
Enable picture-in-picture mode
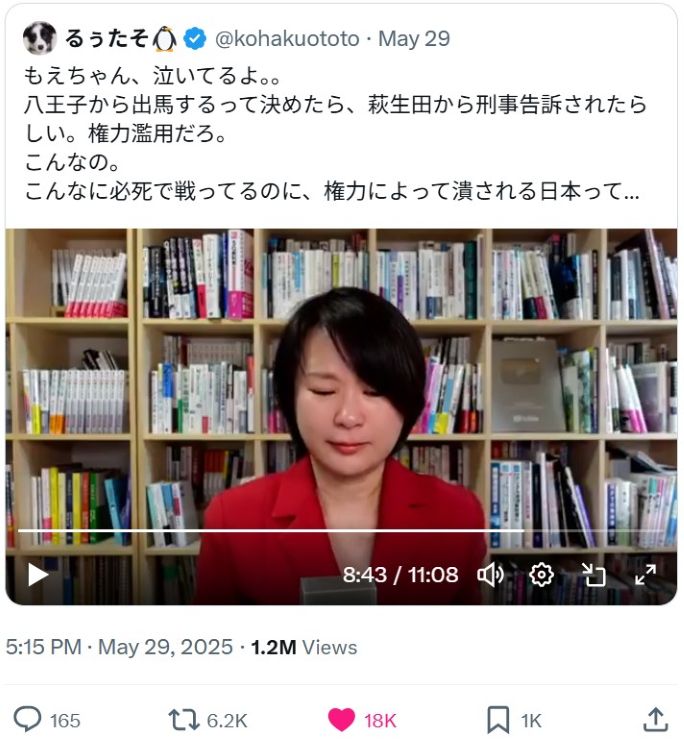(x=594, y=575)
